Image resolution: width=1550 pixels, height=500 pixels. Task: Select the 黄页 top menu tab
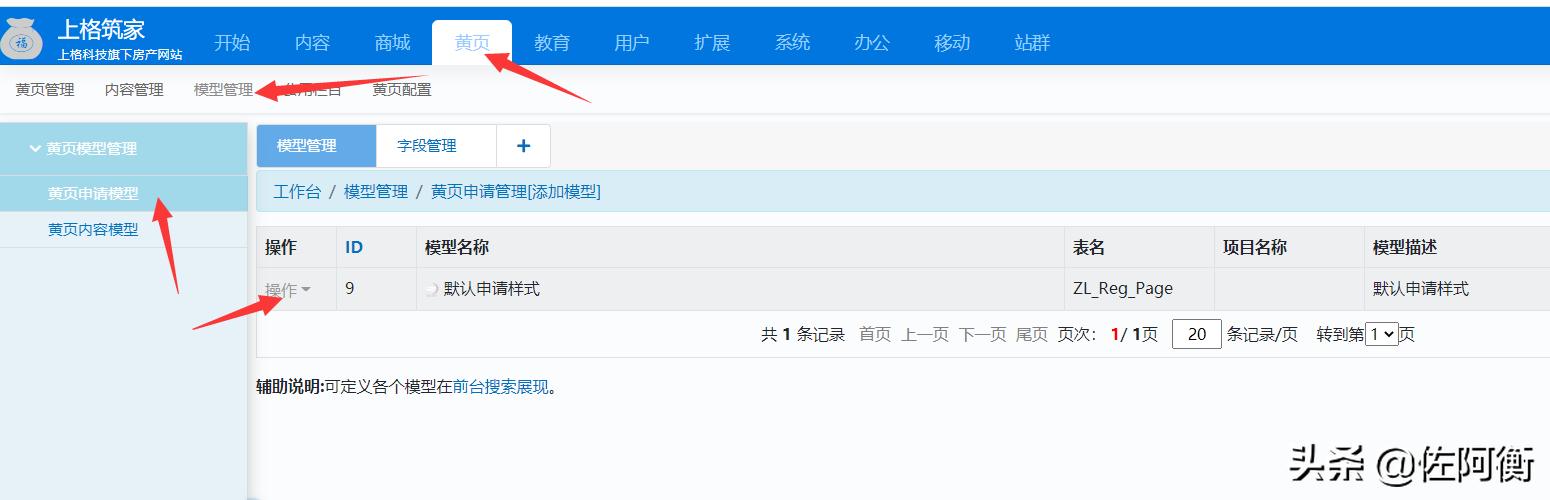pyautogui.click(x=472, y=43)
